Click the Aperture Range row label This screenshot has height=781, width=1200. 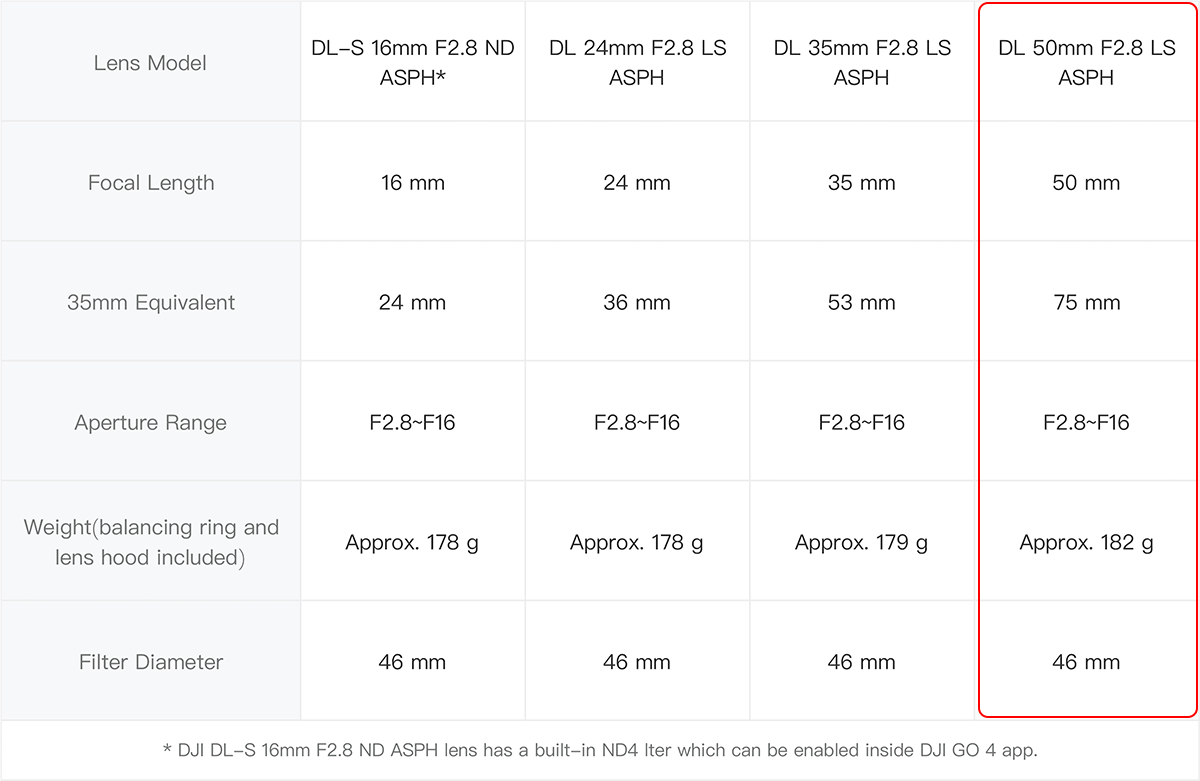151,423
